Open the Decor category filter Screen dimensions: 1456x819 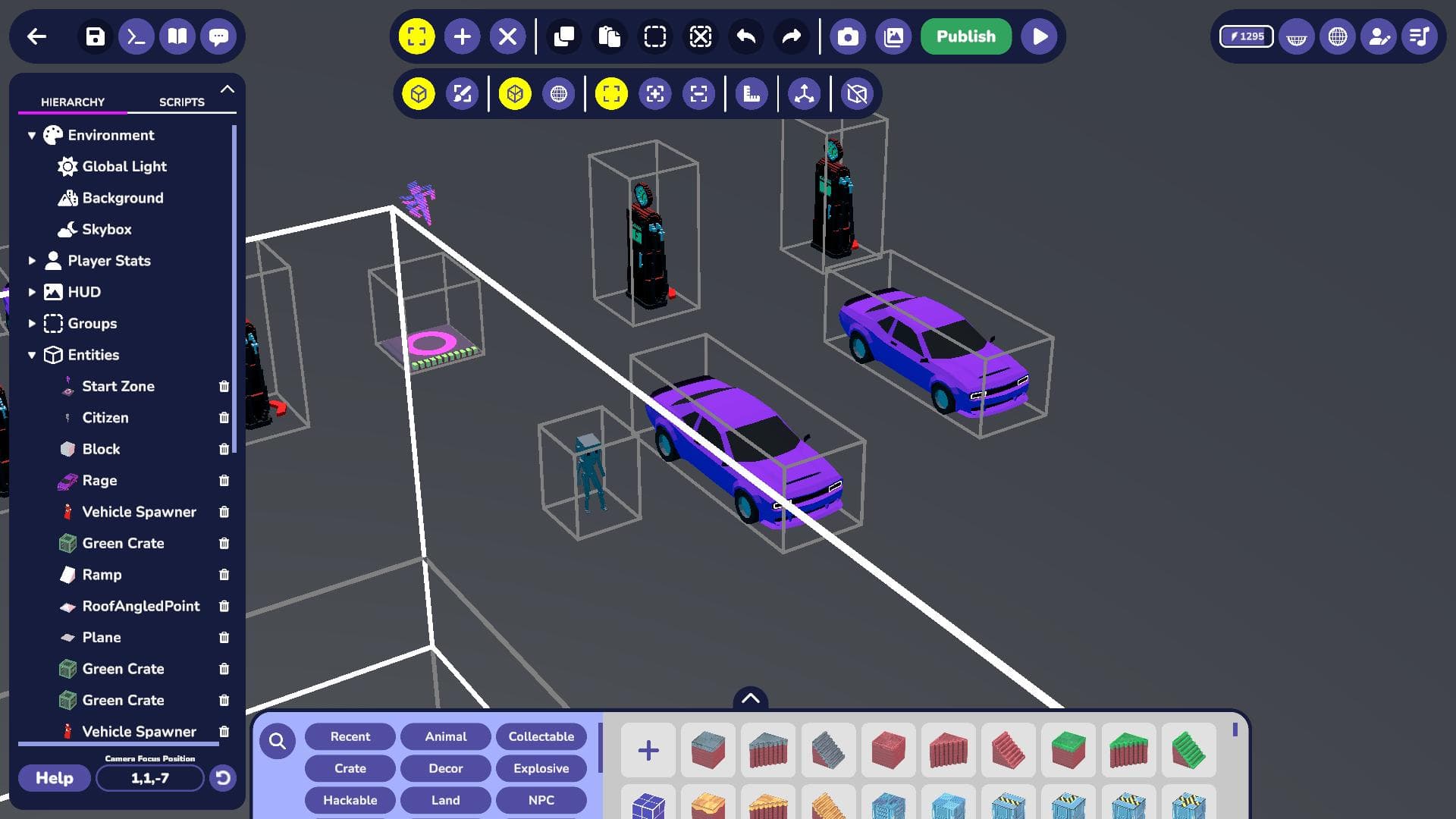point(445,768)
